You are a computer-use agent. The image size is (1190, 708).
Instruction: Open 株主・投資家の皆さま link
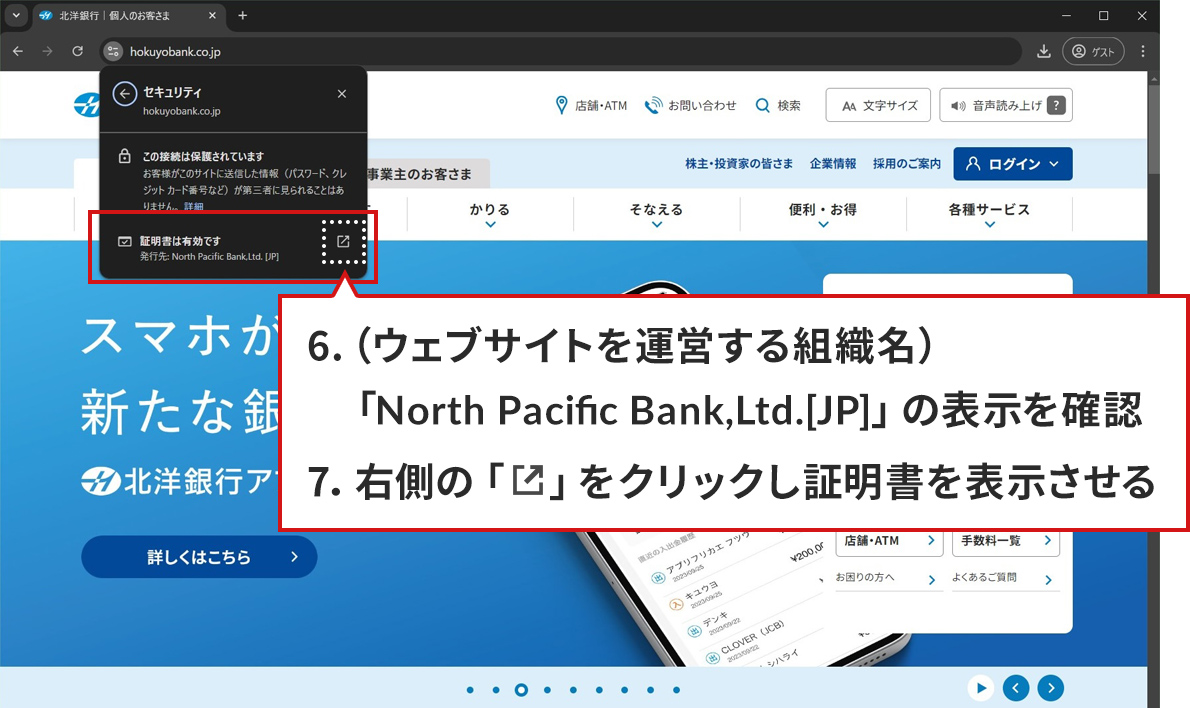click(x=738, y=163)
